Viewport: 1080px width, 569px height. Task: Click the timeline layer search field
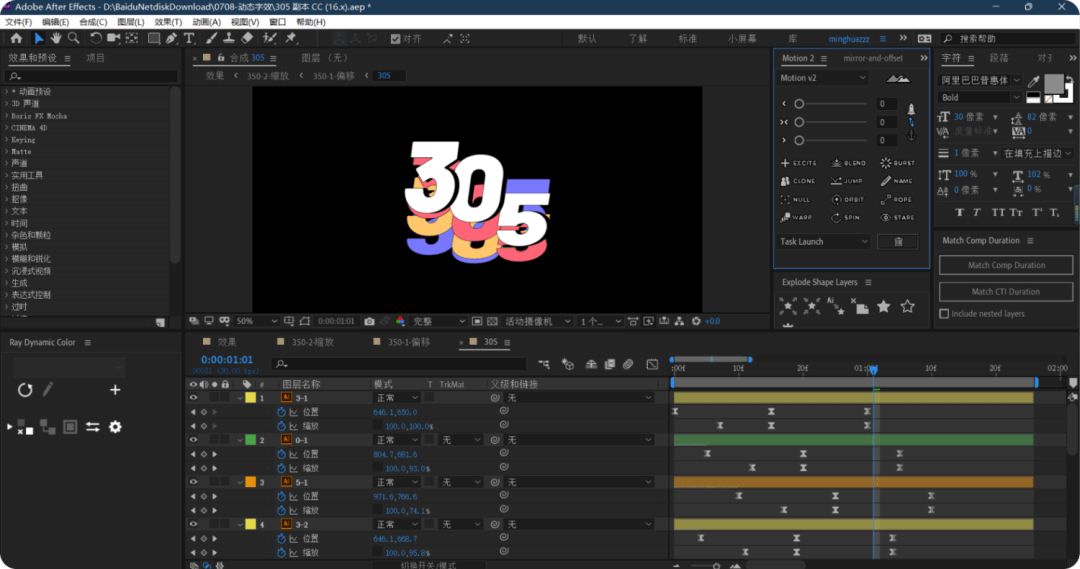click(x=399, y=364)
